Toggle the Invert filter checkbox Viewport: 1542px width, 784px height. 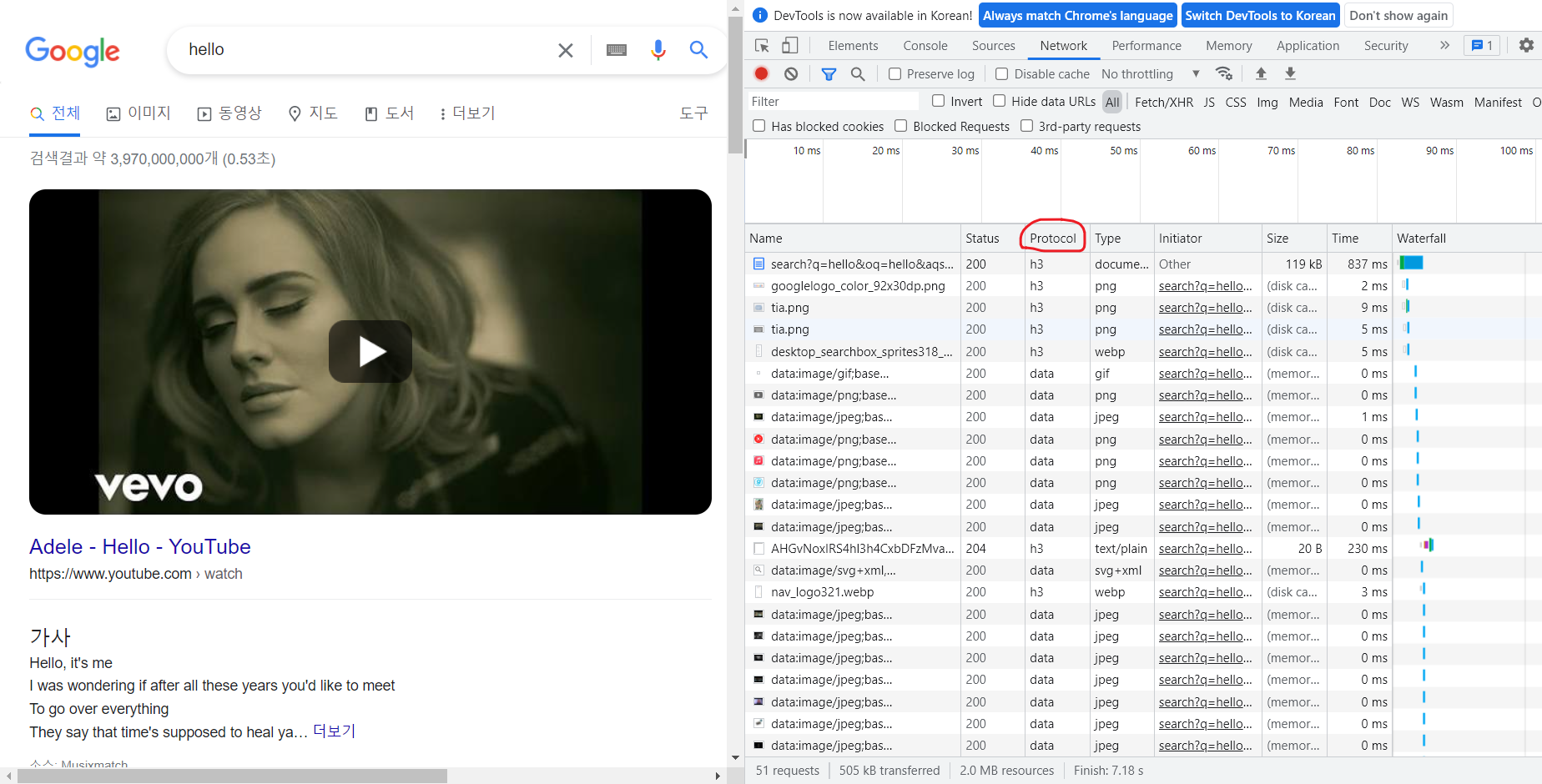938,101
